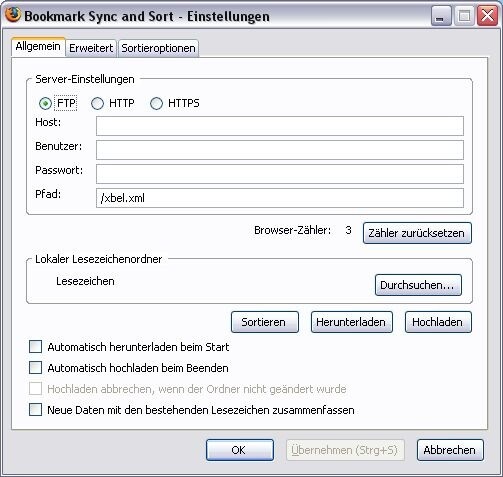The image size is (503, 477).
Task: Enable Automatisch hochladen beim Beenden checkbox
Action: click(x=35, y=368)
